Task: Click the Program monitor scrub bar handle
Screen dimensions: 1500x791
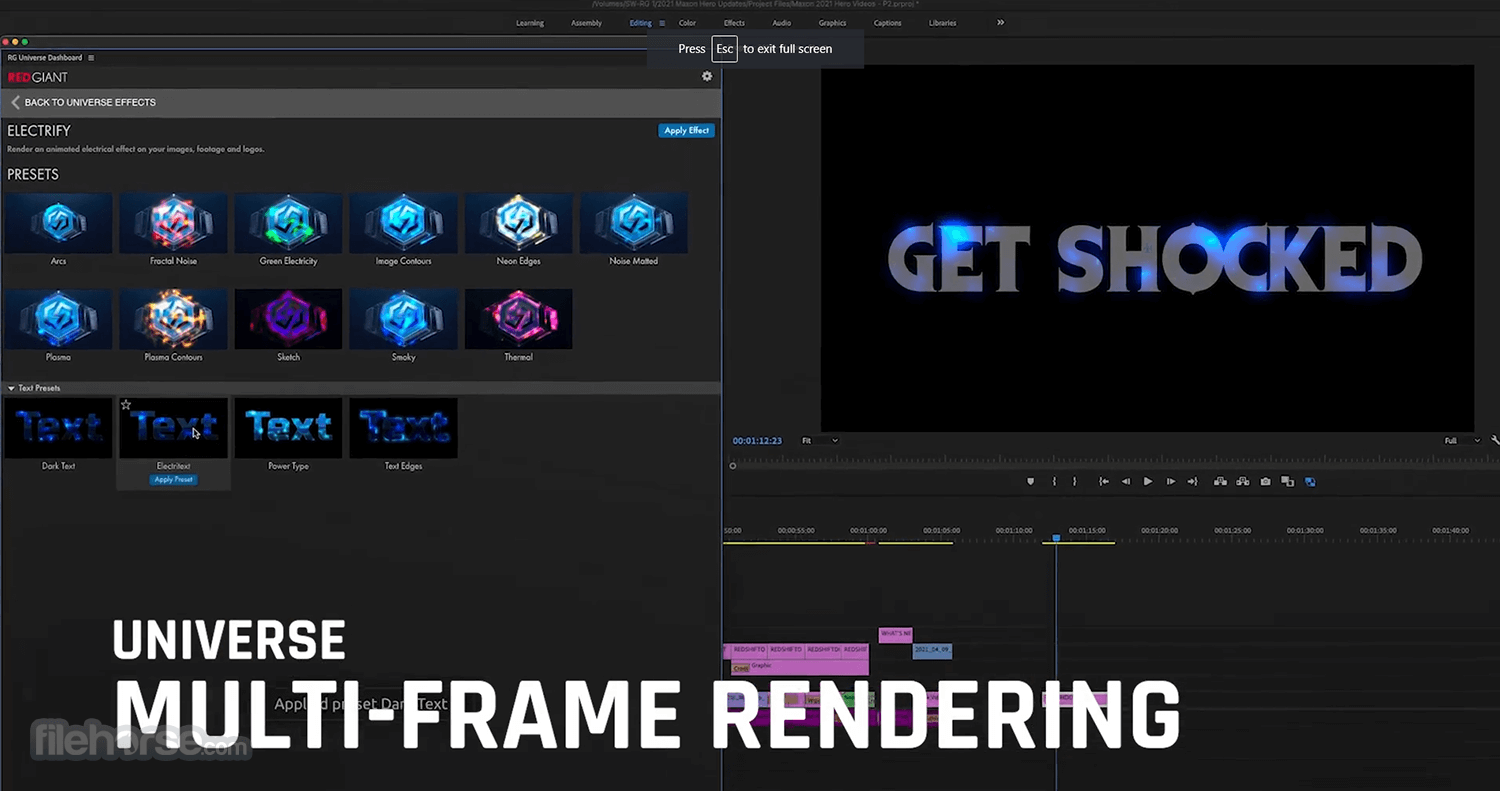Action: [x=733, y=465]
